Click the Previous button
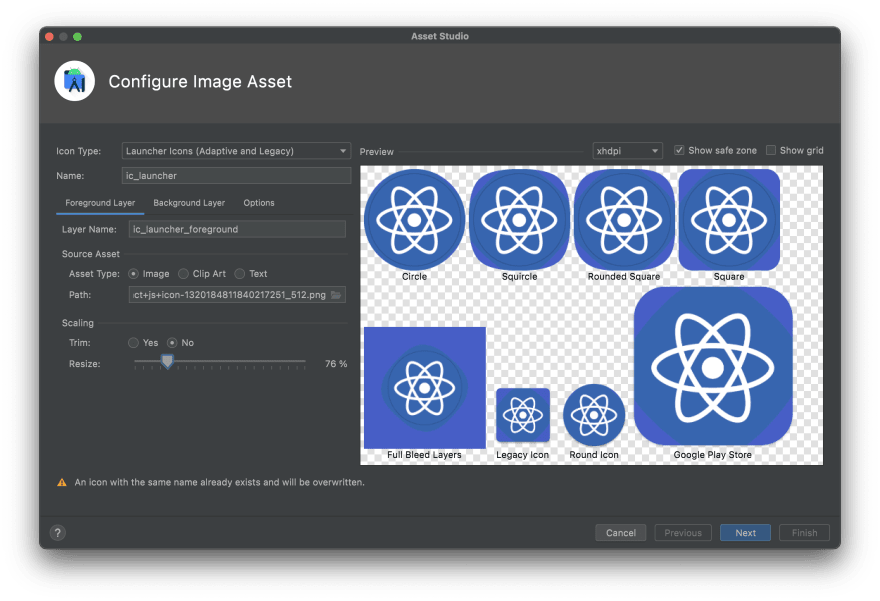880x601 pixels. tap(683, 533)
